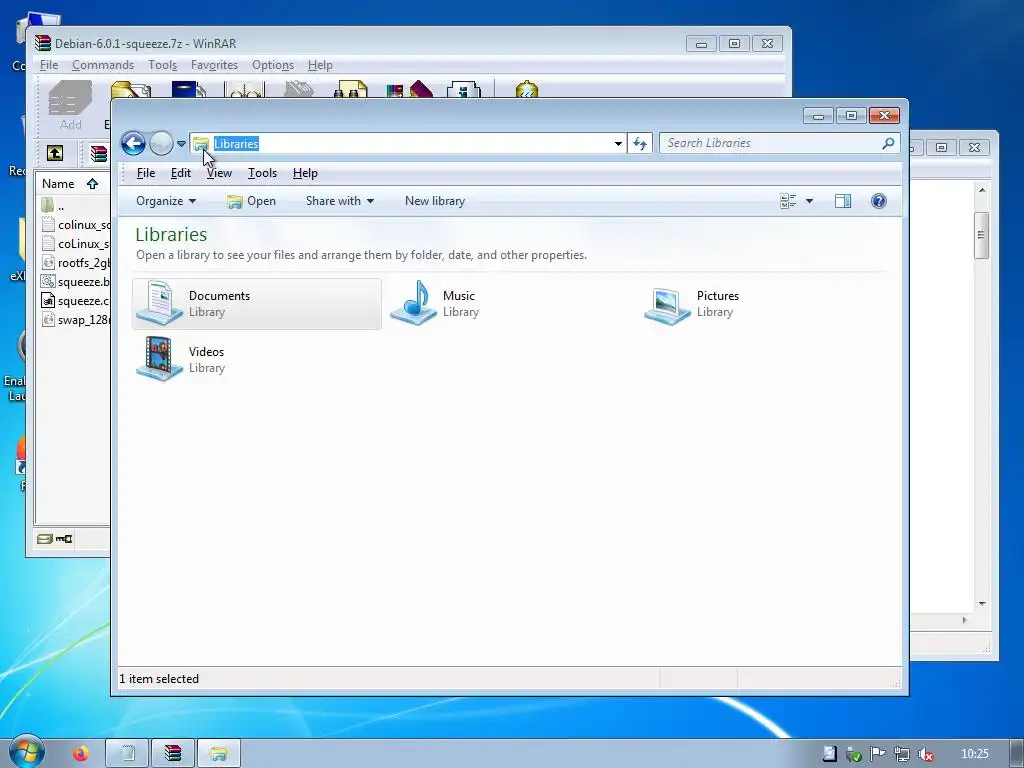This screenshot has width=1024, height=768.
Task: Click the greyed Forward arrow in Explorer
Action: coord(161,143)
